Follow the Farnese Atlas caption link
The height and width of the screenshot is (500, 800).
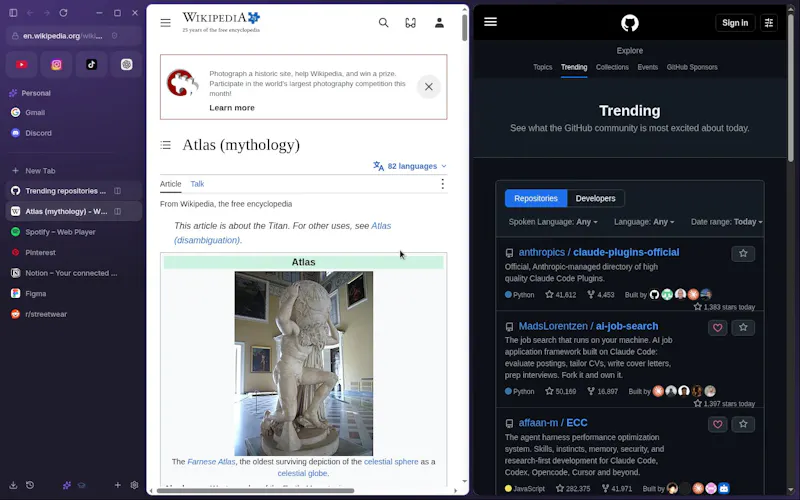click(x=211, y=461)
